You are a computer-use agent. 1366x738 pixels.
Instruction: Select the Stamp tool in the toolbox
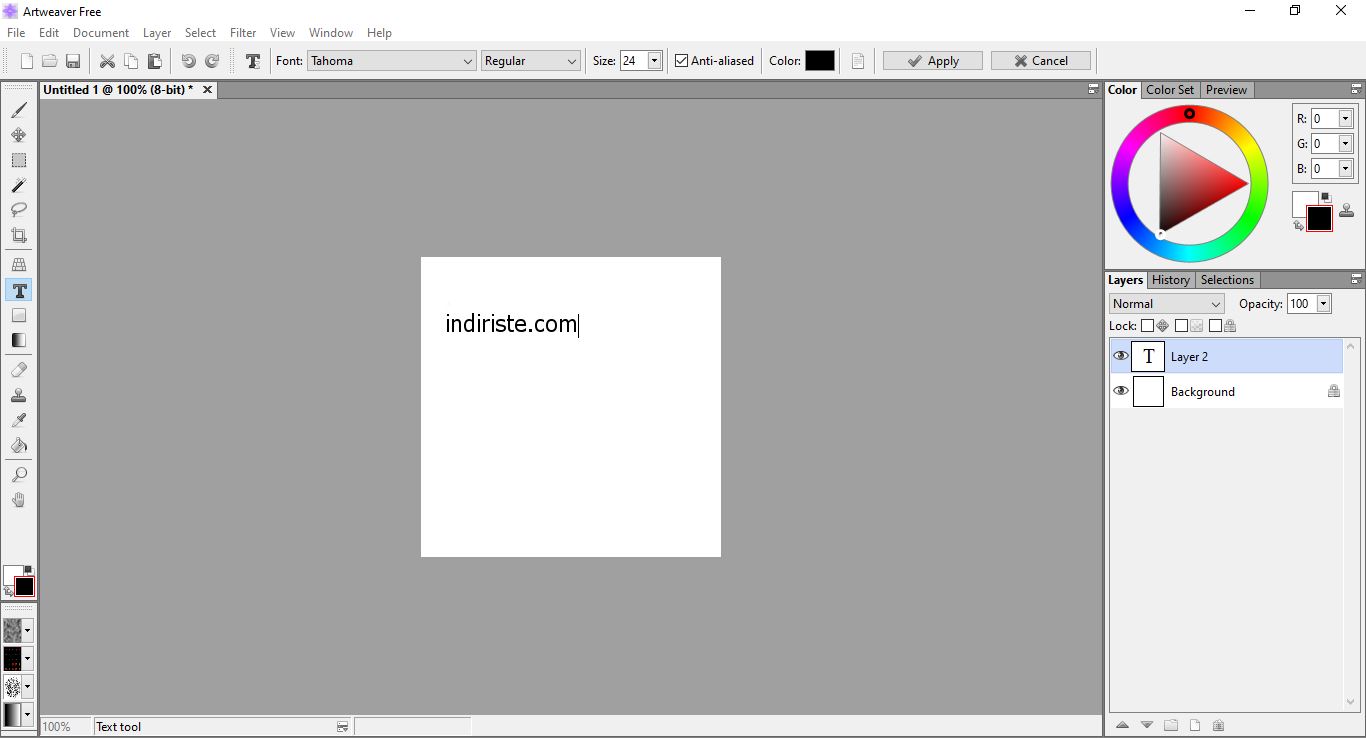coord(19,395)
